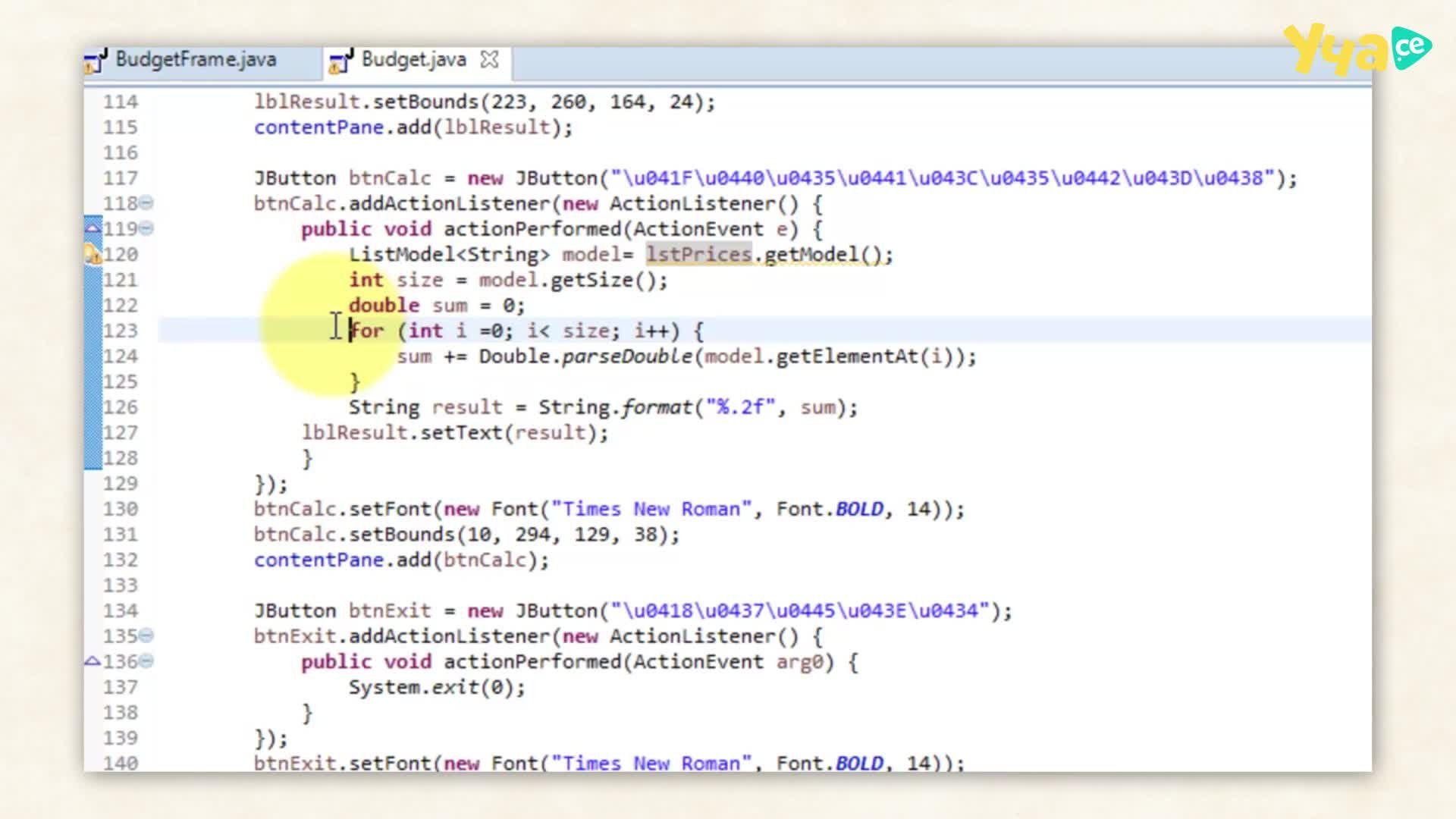Click System.exit(0) on line 137
This screenshot has height=819, width=1456.
[x=437, y=687]
